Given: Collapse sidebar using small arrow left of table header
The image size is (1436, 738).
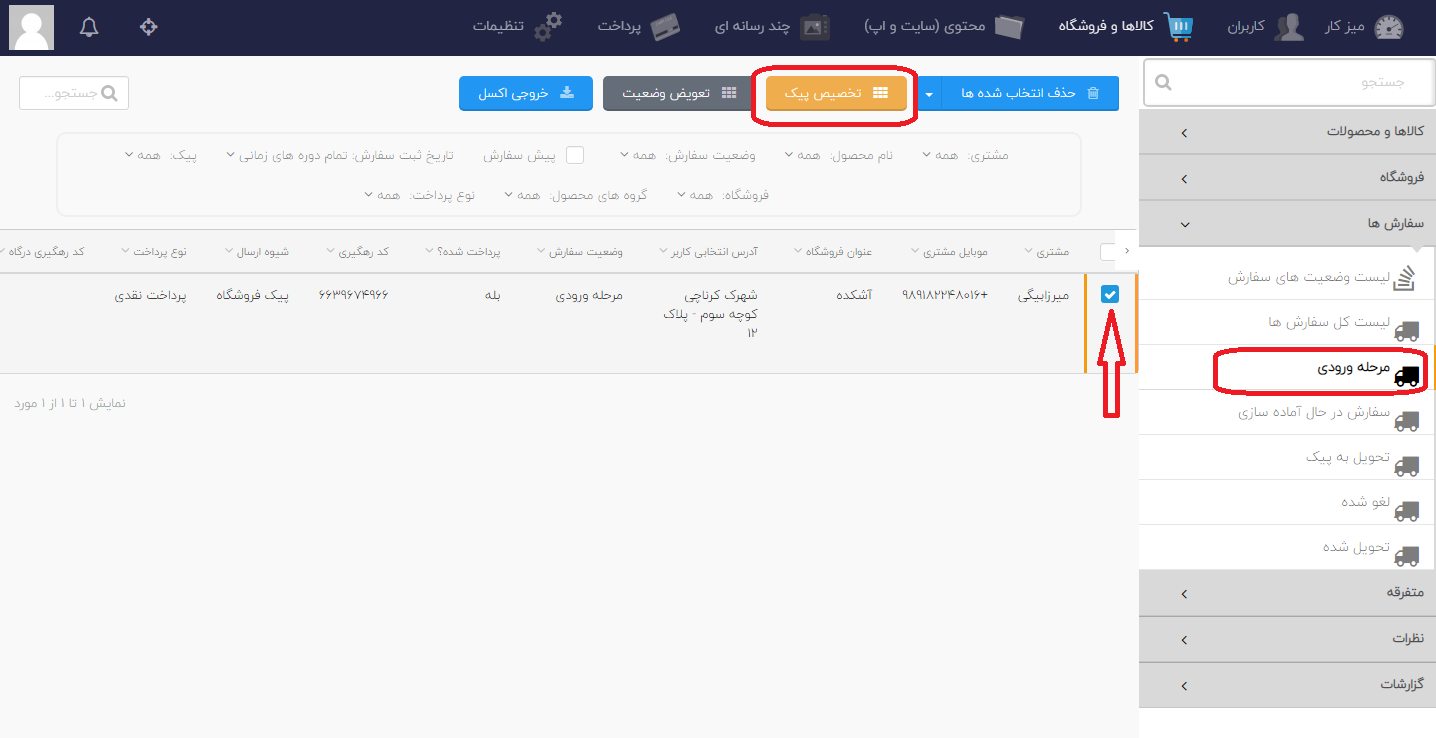Looking at the screenshot, I should pos(1128,251).
